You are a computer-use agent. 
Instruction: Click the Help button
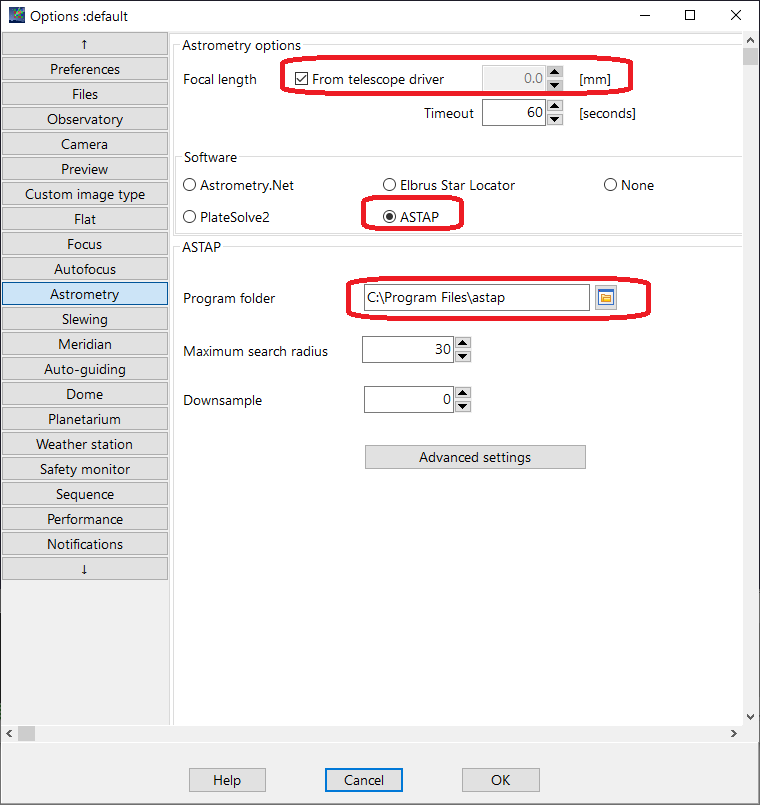227,780
